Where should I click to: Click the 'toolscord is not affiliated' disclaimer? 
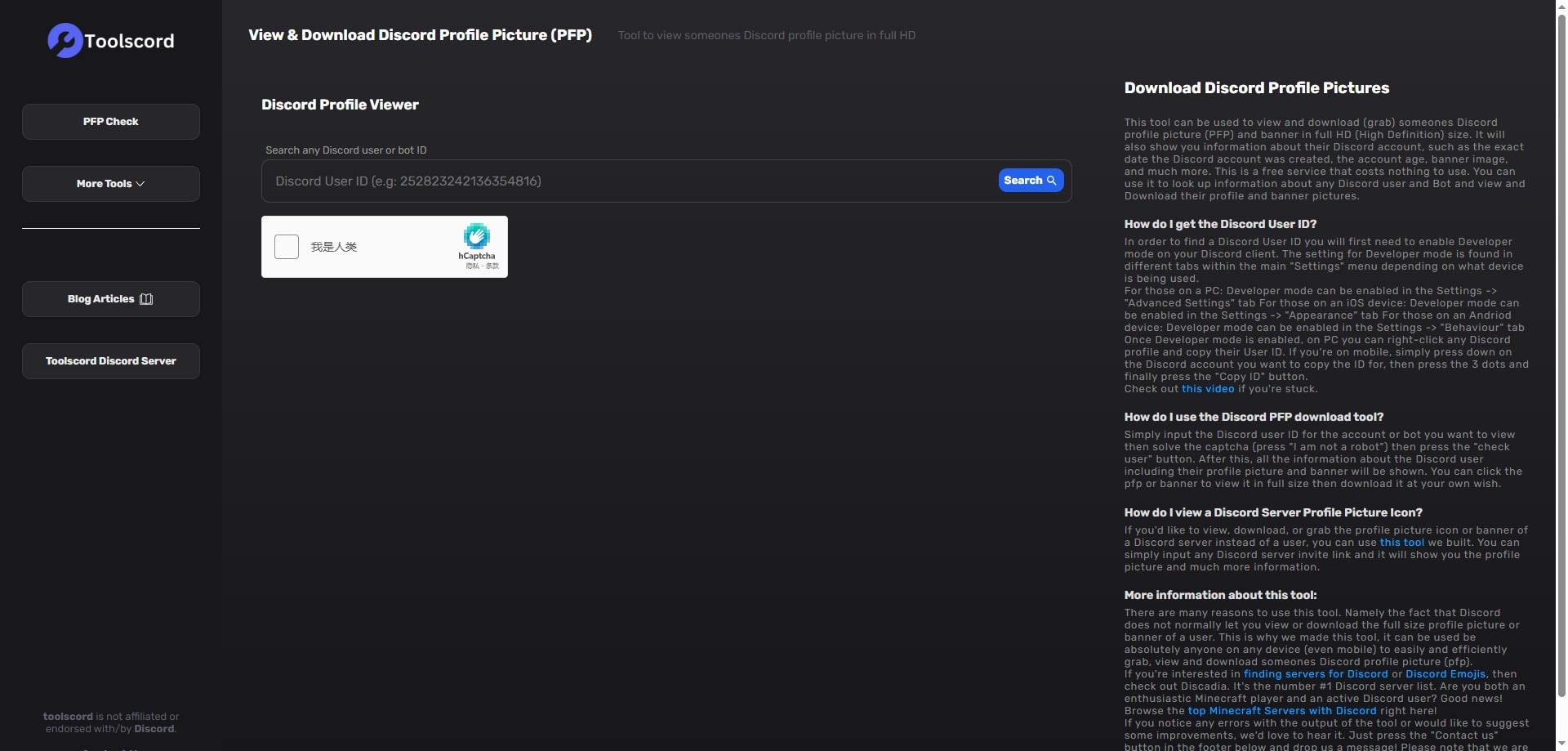click(x=111, y=722)
